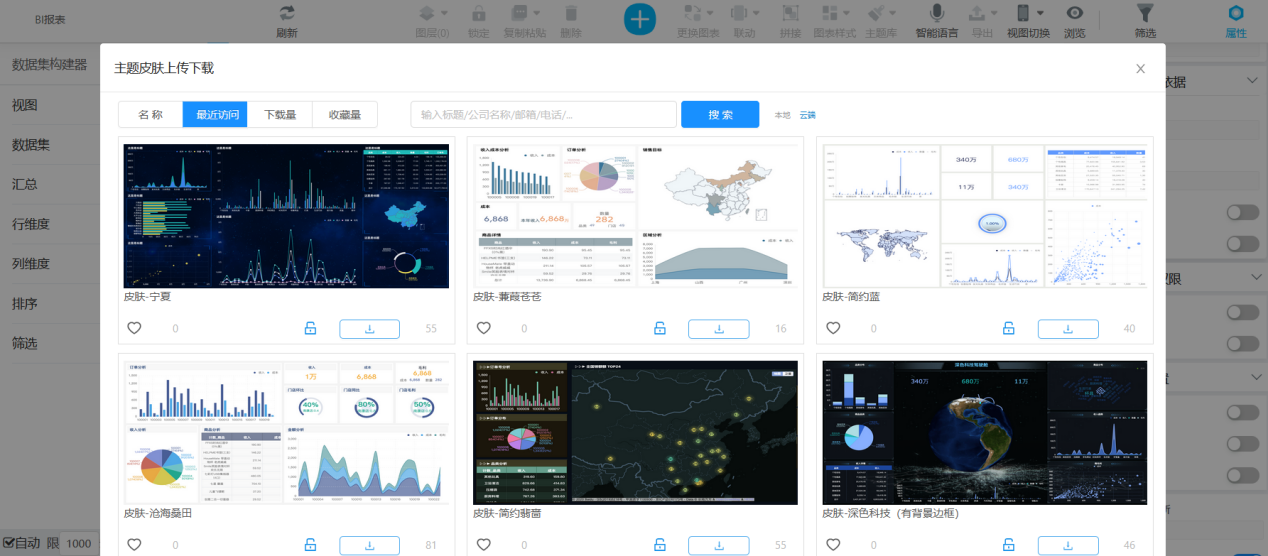
Task: Click the blue 搜索 search button
Action: point(720,114)
